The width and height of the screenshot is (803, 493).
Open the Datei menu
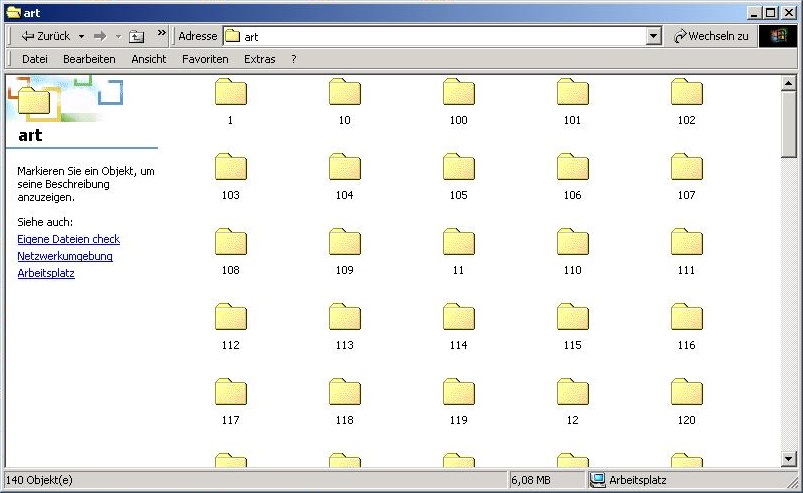point(35,59)
